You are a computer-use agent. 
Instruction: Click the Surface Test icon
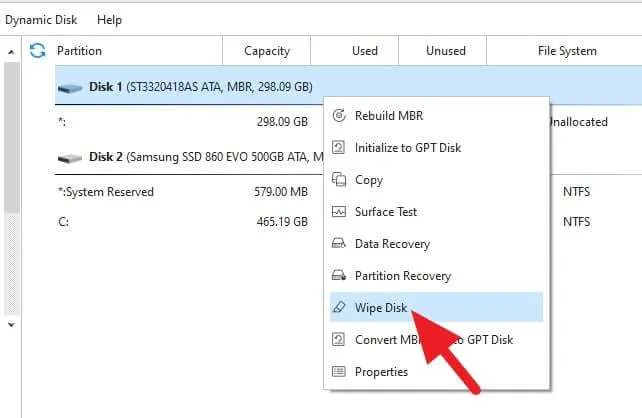339,212
